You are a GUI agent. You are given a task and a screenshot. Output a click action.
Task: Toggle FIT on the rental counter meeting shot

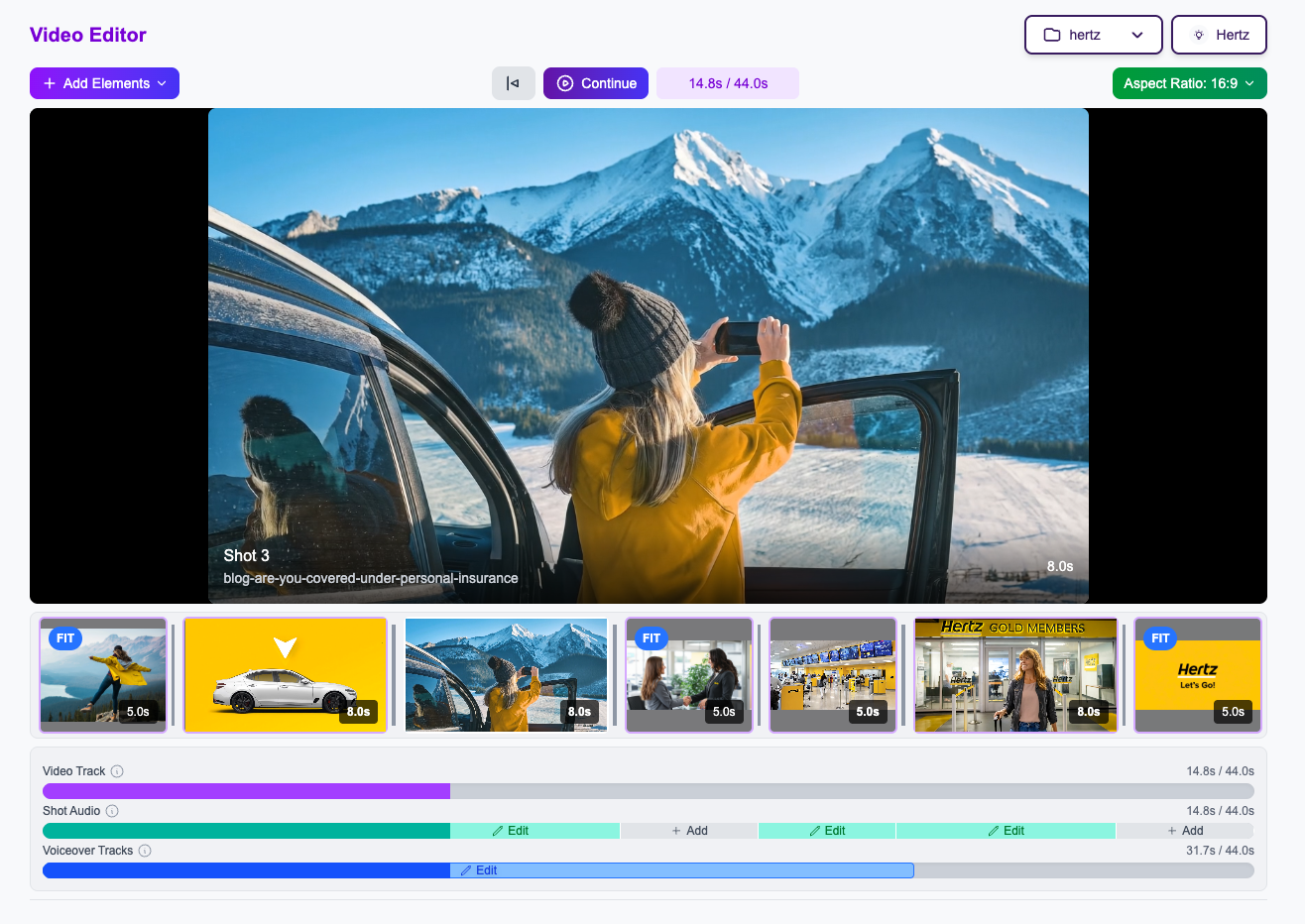click(x=652, y=638)
